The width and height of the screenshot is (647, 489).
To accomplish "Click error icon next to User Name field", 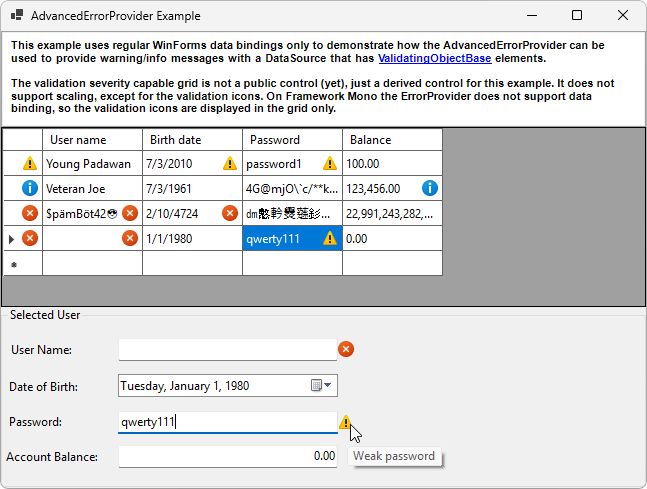I will 346,349.
